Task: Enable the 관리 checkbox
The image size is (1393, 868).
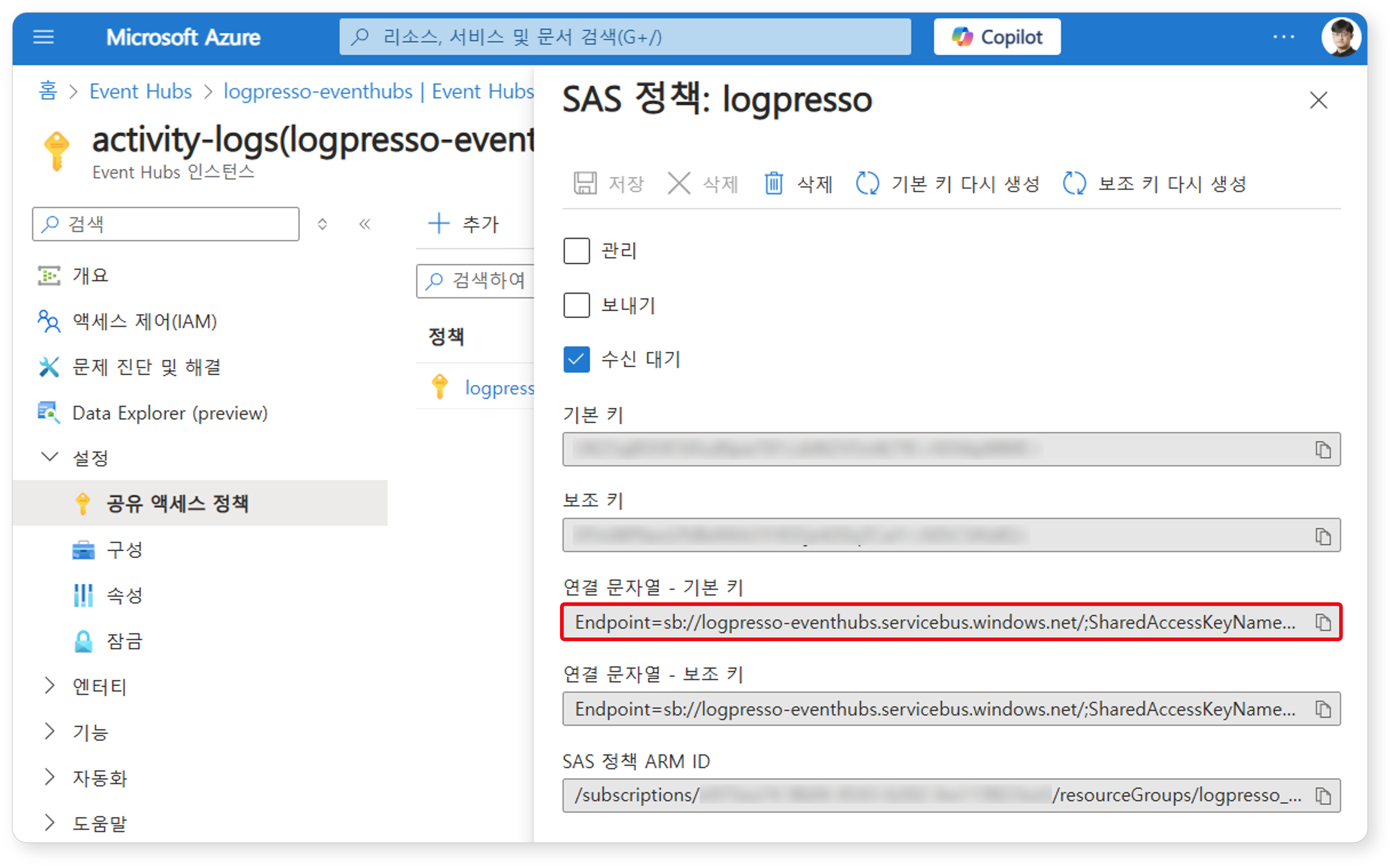Action: pyautogui.click(x=576, y=251)
